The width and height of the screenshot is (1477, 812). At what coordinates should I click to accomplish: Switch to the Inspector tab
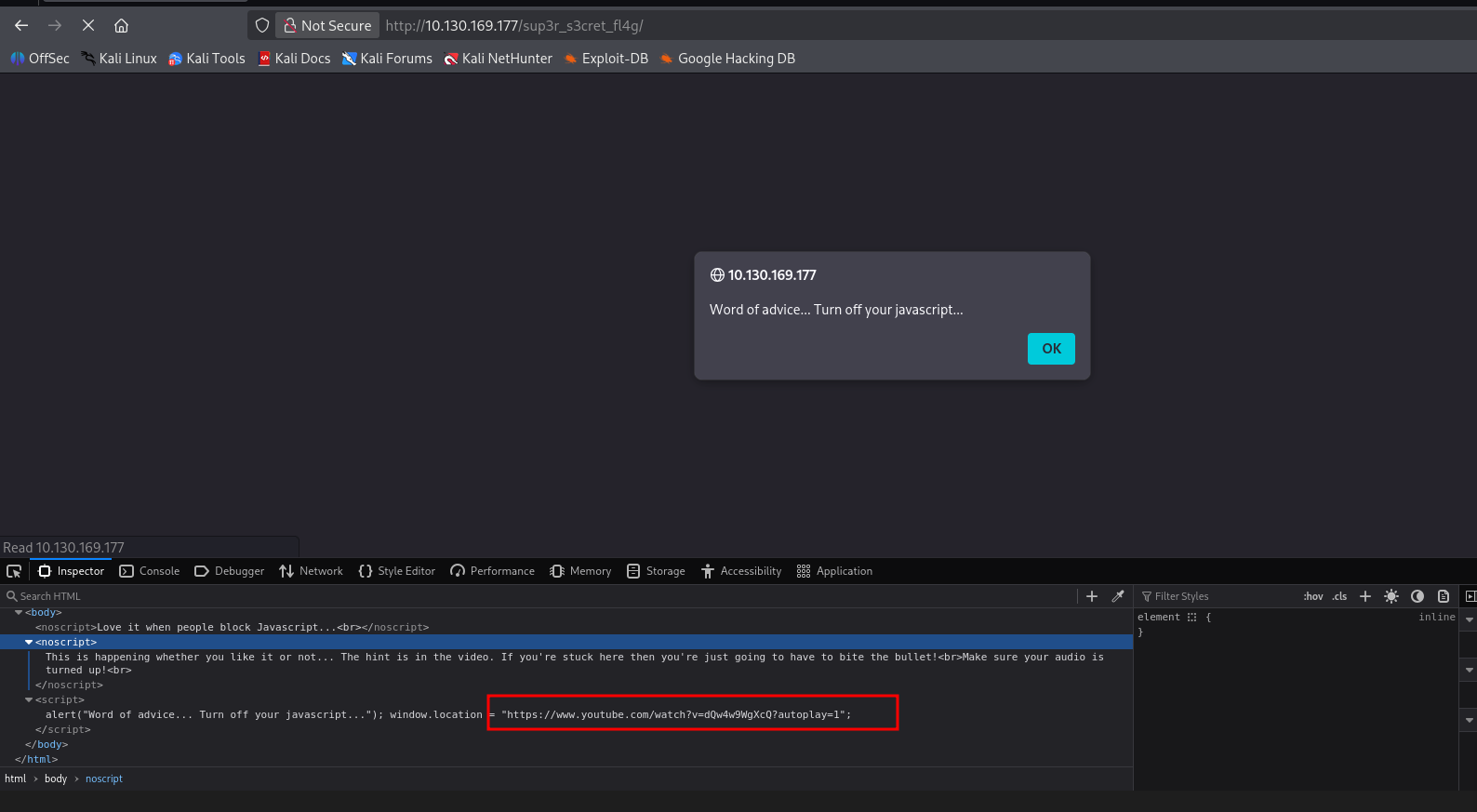[x=72, y=571]
